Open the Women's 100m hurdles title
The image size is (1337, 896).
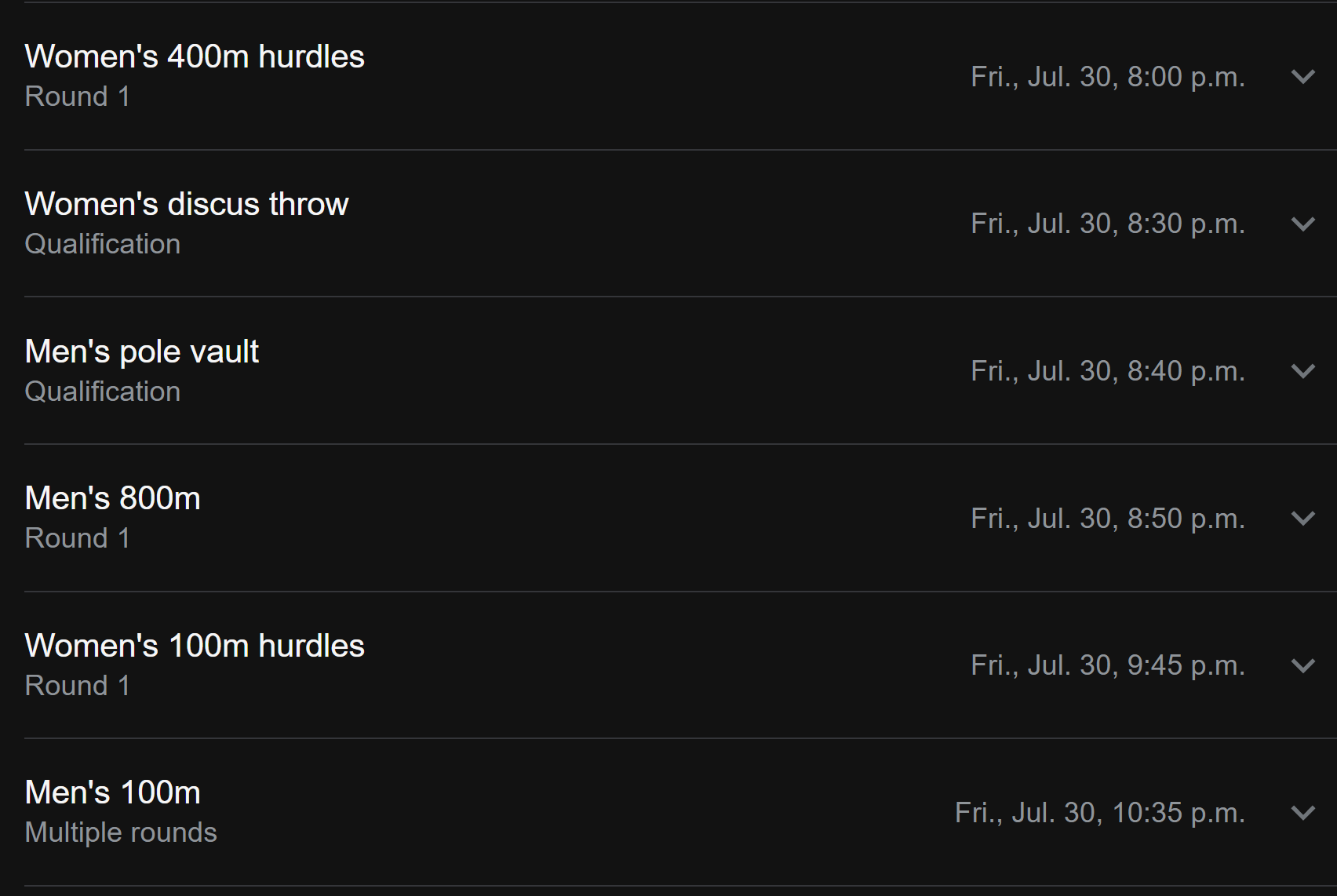(195, 646)
